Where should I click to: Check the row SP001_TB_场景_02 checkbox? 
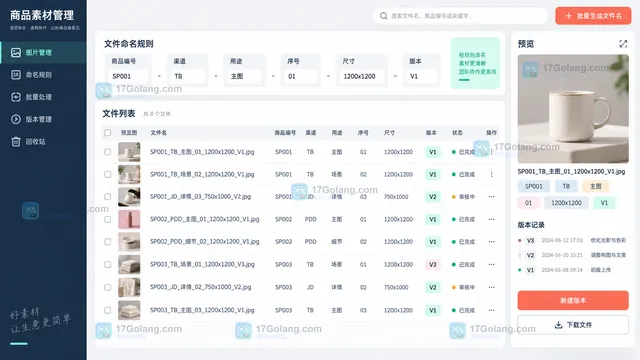pos(108,174)
